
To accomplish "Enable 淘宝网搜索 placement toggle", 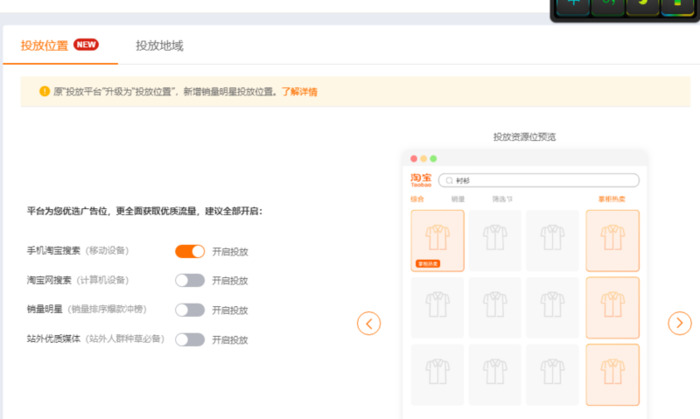I will click(x=189, y=280).
